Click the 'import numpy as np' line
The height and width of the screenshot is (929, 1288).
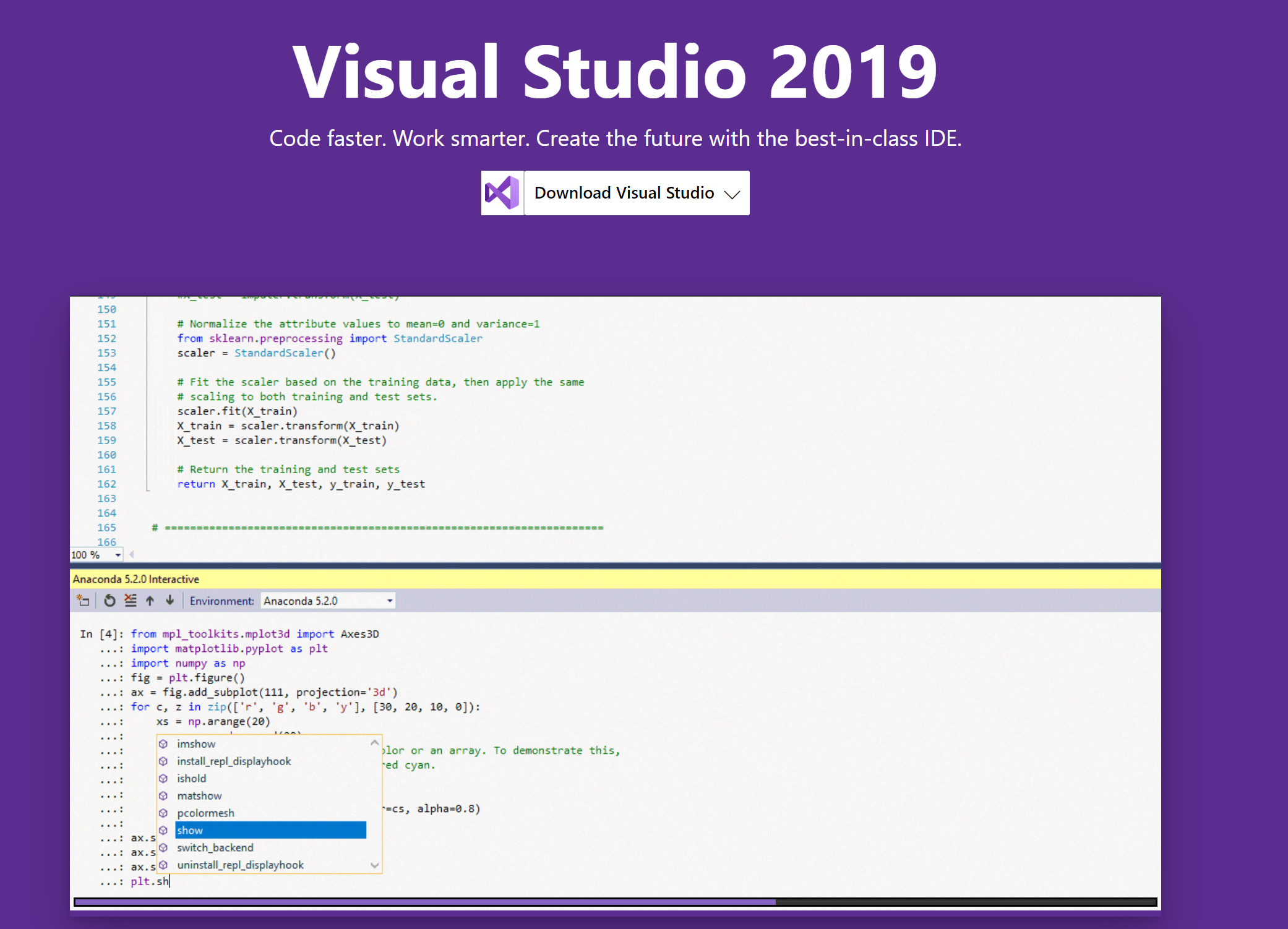click(x=188, y=664)
